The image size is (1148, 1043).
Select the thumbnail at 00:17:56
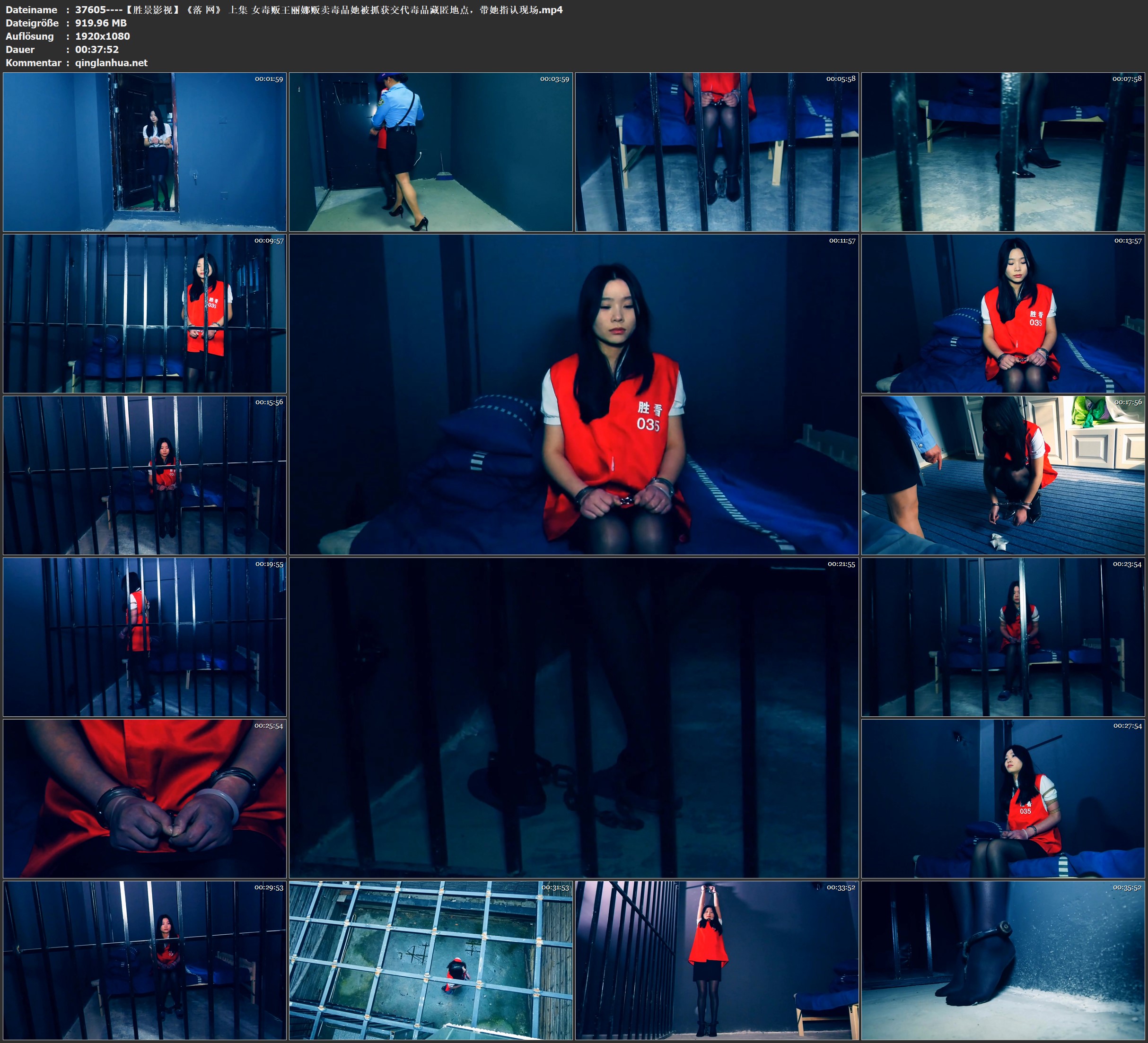pos(1003,475)
